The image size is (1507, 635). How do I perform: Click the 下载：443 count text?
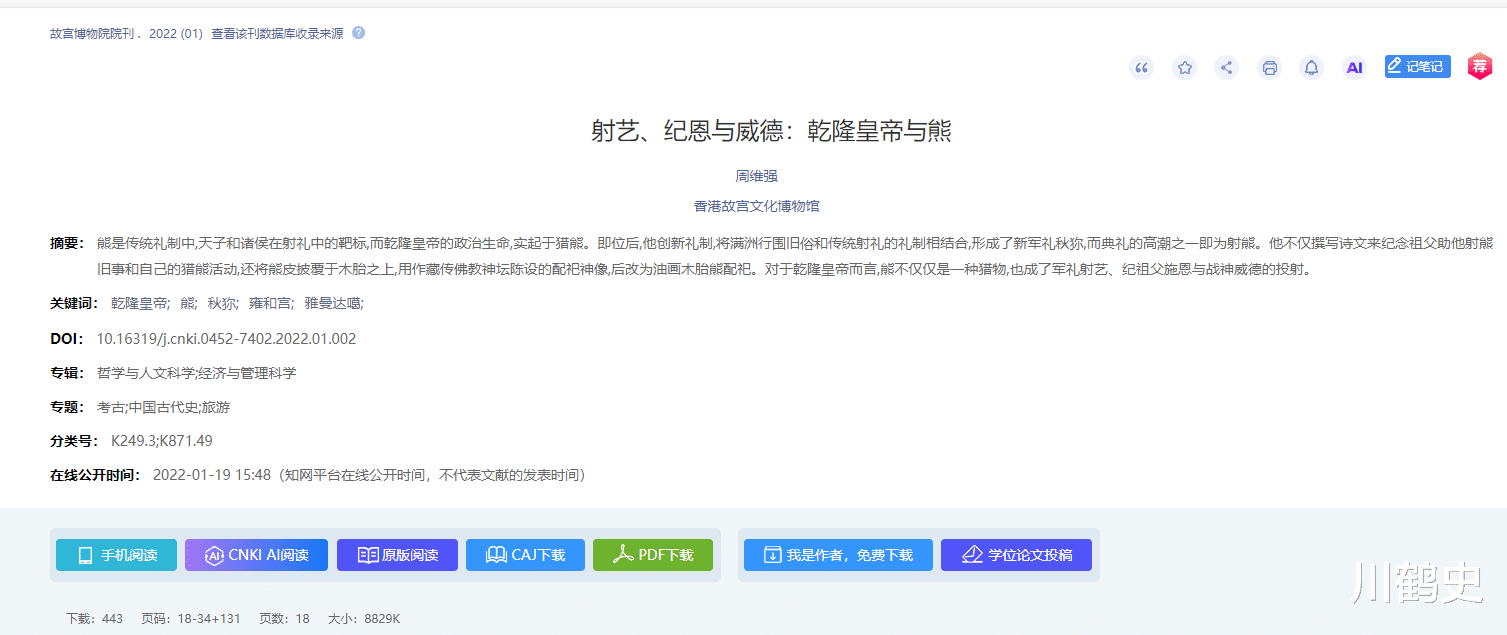[94, 619]
